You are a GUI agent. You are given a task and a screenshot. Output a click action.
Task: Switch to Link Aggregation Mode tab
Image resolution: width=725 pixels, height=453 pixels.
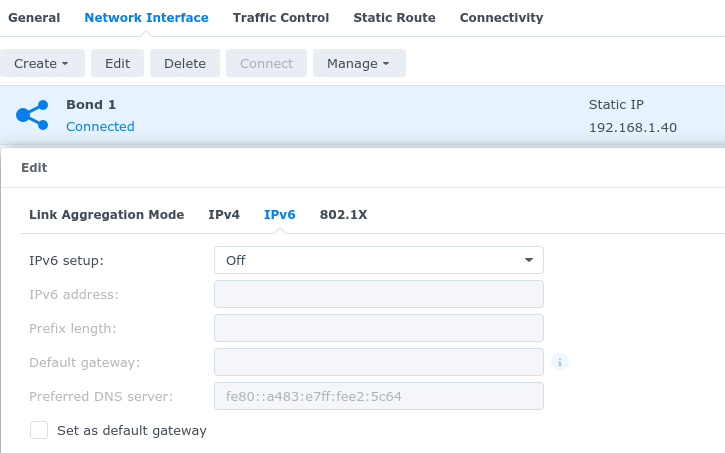pyautogui.click(x=107, y=214)
